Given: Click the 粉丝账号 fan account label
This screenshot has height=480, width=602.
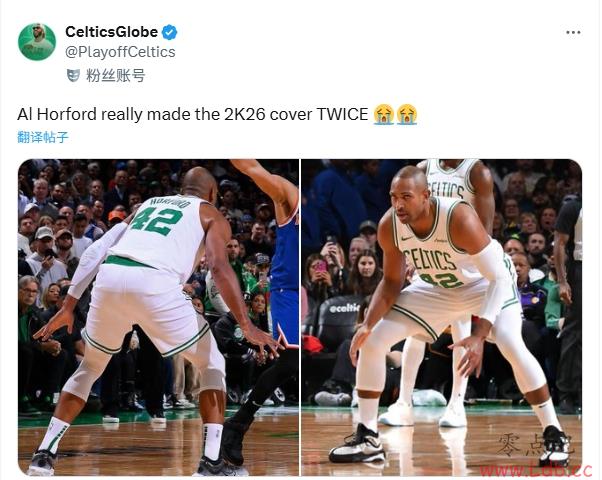Looking at the screenshot, I should tap(116, 76).
